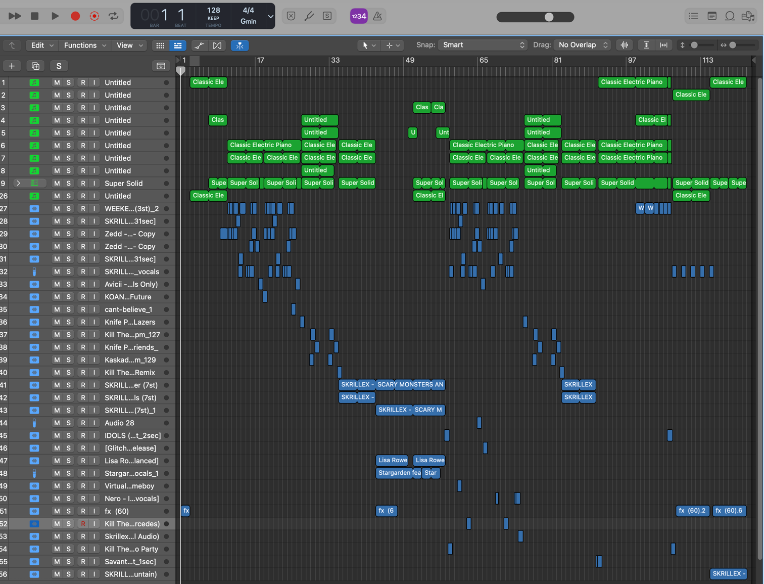Open the List Editors icon

(693, 16)
